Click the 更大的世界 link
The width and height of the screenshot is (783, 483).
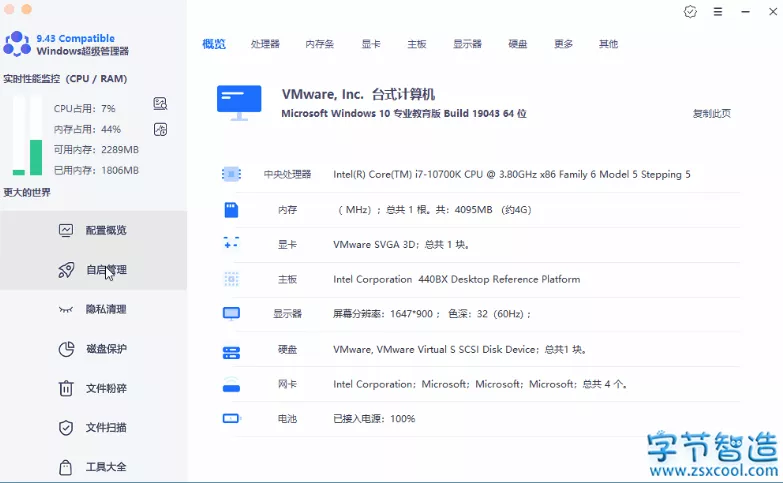27,192
